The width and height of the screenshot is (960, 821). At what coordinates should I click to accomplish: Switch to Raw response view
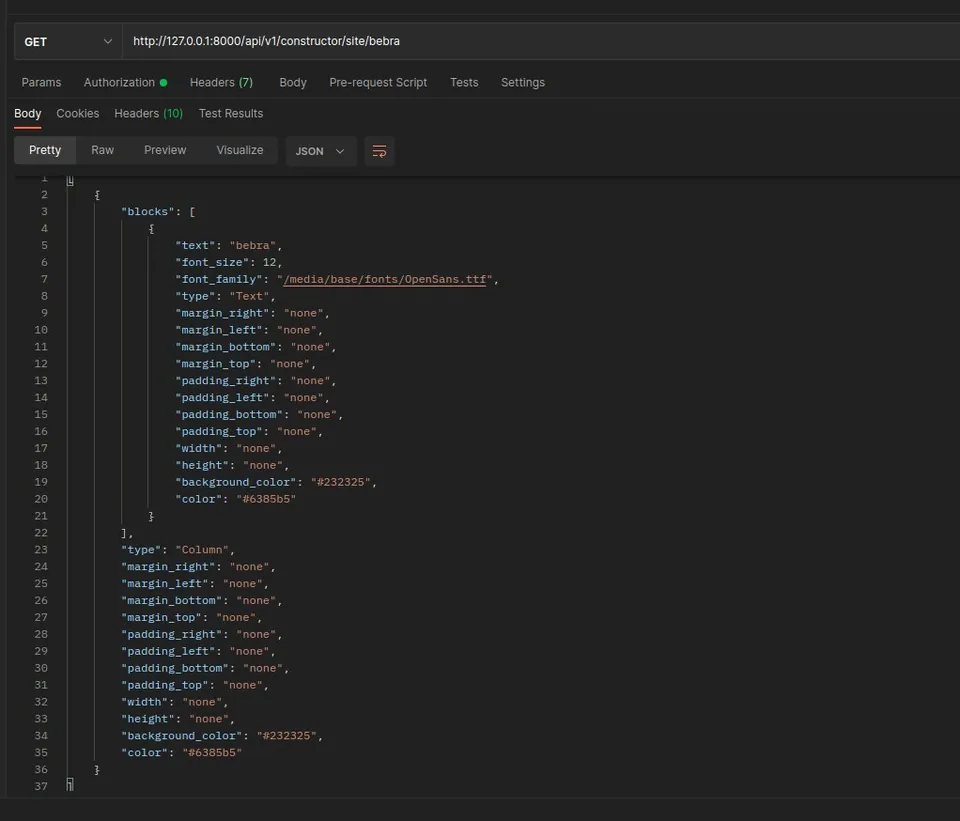pos(102,151)
